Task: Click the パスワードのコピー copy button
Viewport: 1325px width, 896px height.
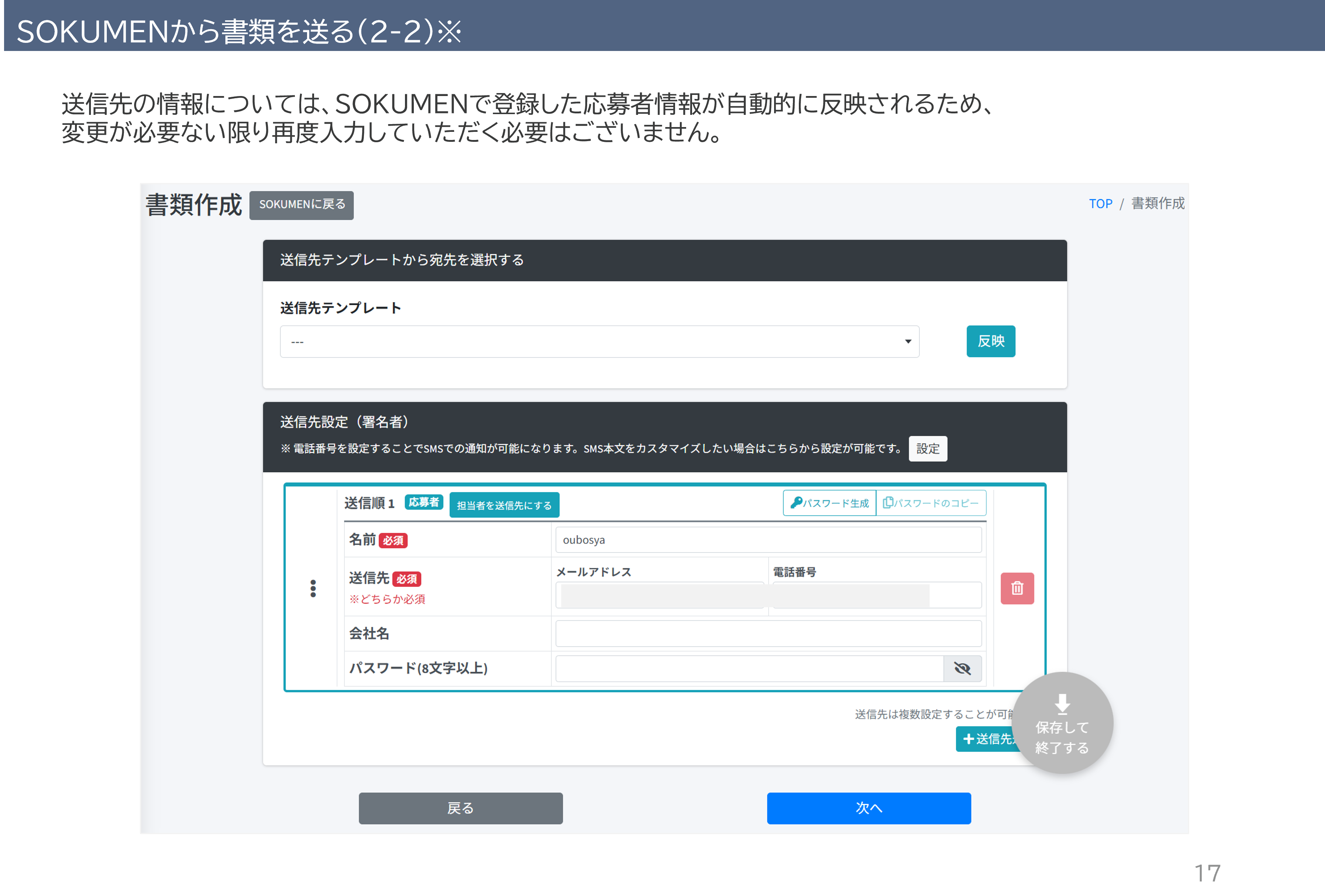Action: pos(930,503)
